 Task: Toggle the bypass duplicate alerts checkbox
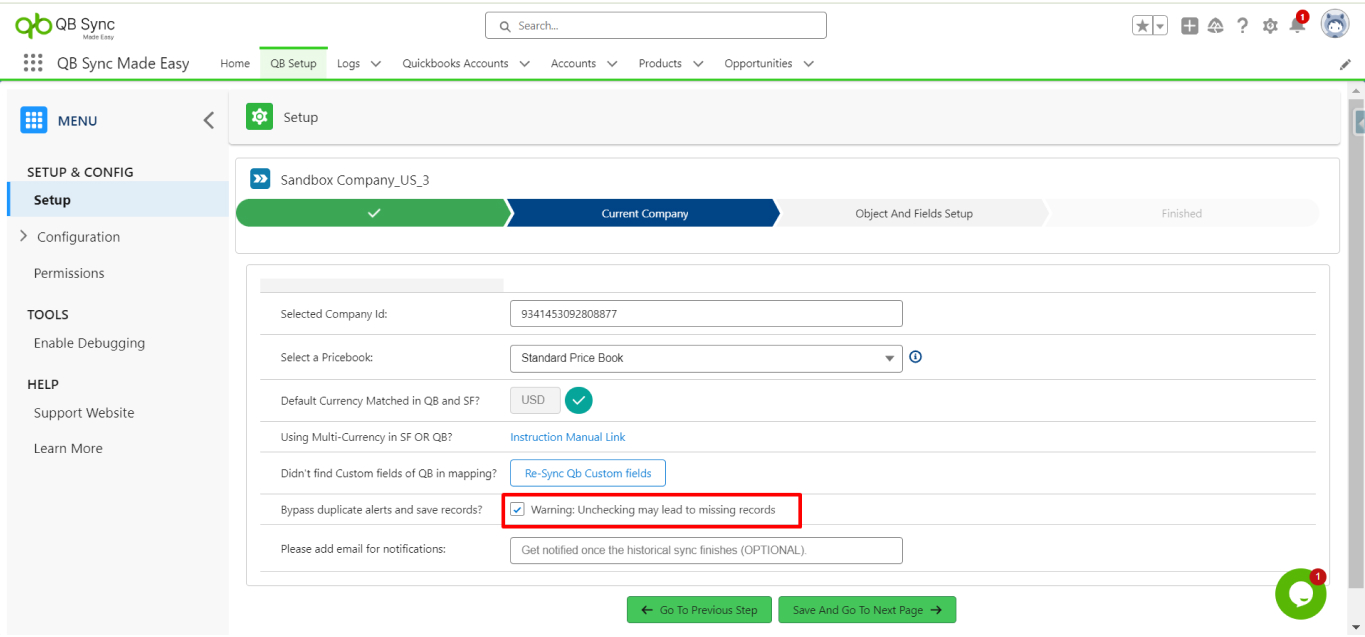(x=518, y=510)
